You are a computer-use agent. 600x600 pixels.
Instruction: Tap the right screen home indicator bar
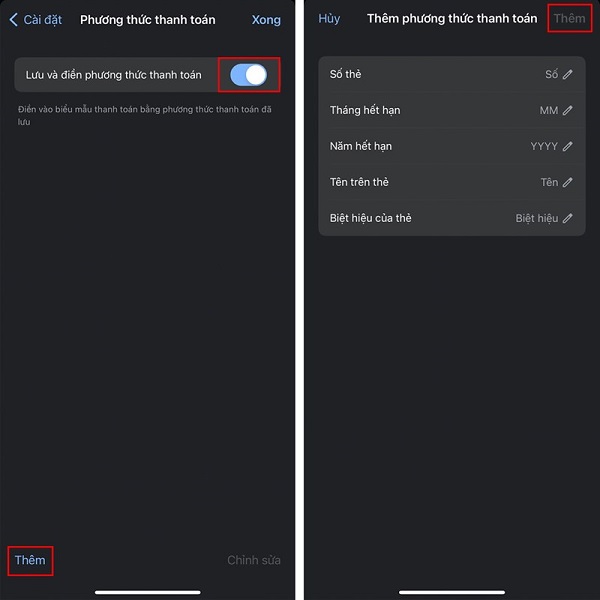click(x=452, y=592)
